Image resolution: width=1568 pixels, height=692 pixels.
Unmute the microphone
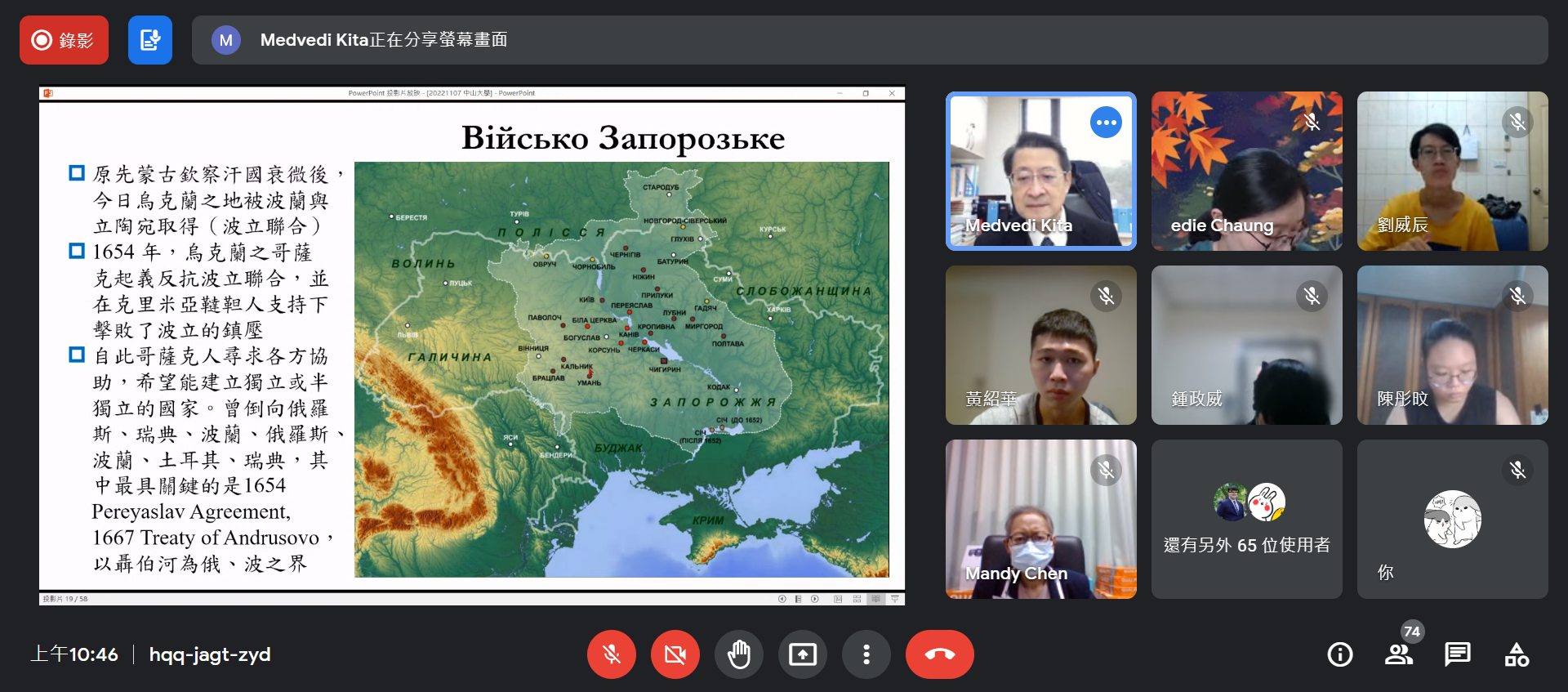(x=612, y=654)
